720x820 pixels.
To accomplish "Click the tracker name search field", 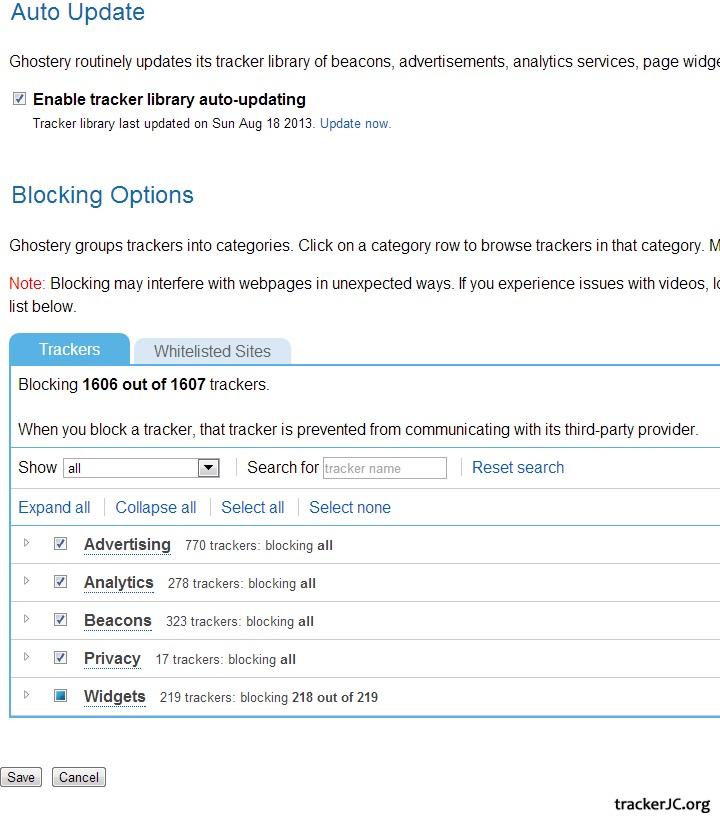I will pyautogui.click(x=384, y=468).
